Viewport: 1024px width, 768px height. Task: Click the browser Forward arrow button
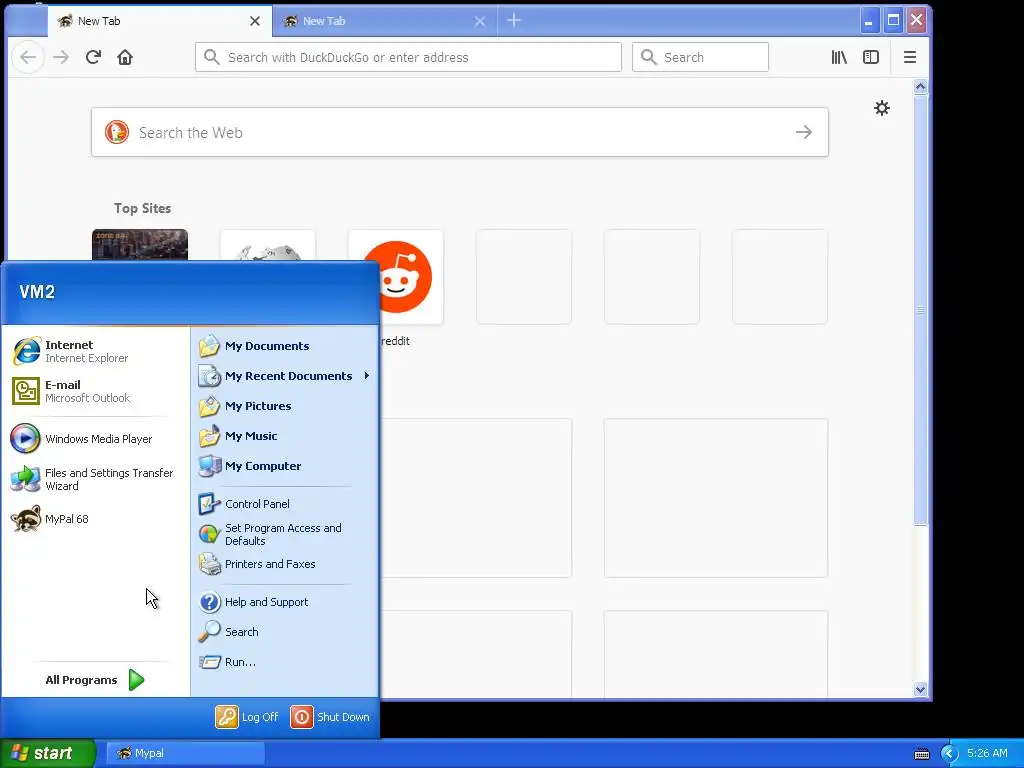click(61, 57)
